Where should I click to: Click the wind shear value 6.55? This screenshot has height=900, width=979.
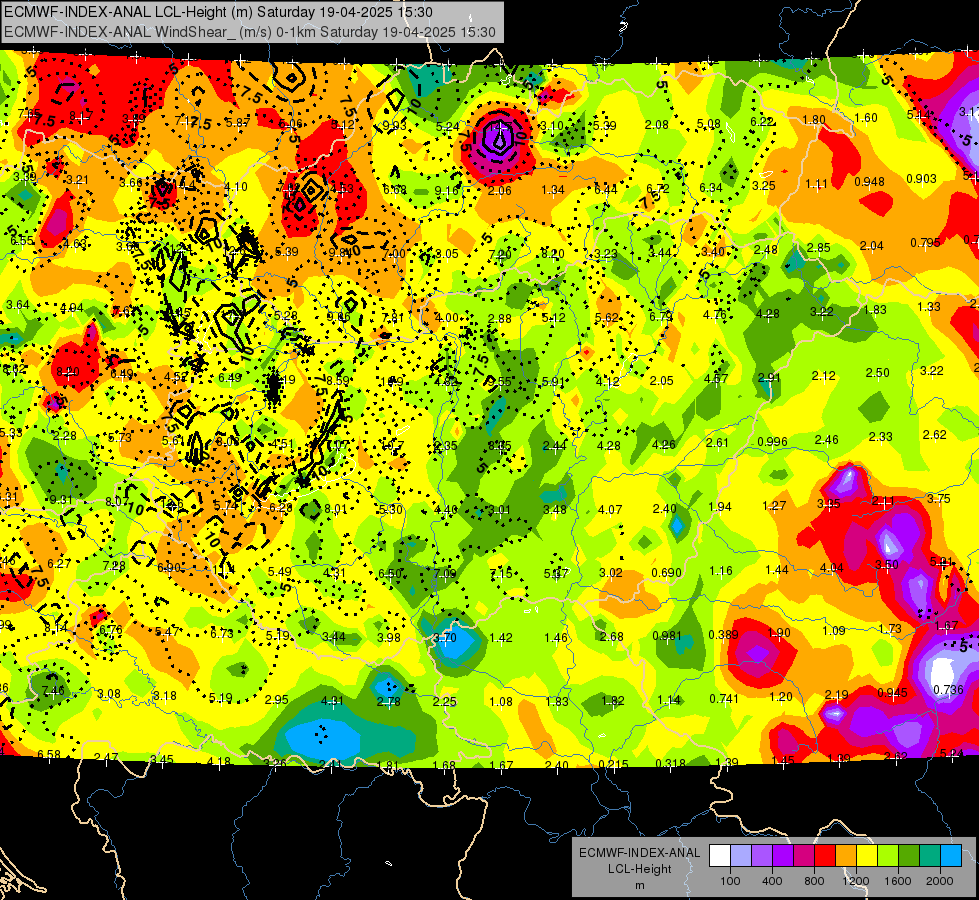coord(22,240)
